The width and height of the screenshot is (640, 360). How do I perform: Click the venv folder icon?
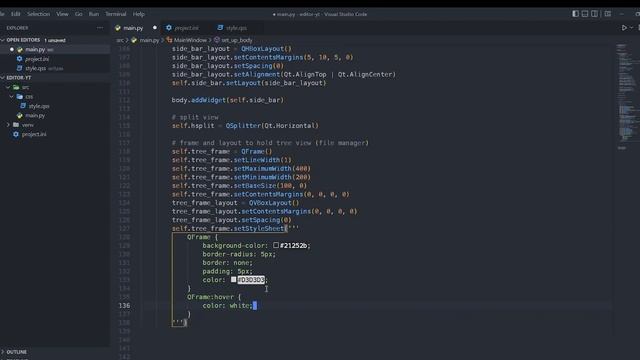point(16,125)
